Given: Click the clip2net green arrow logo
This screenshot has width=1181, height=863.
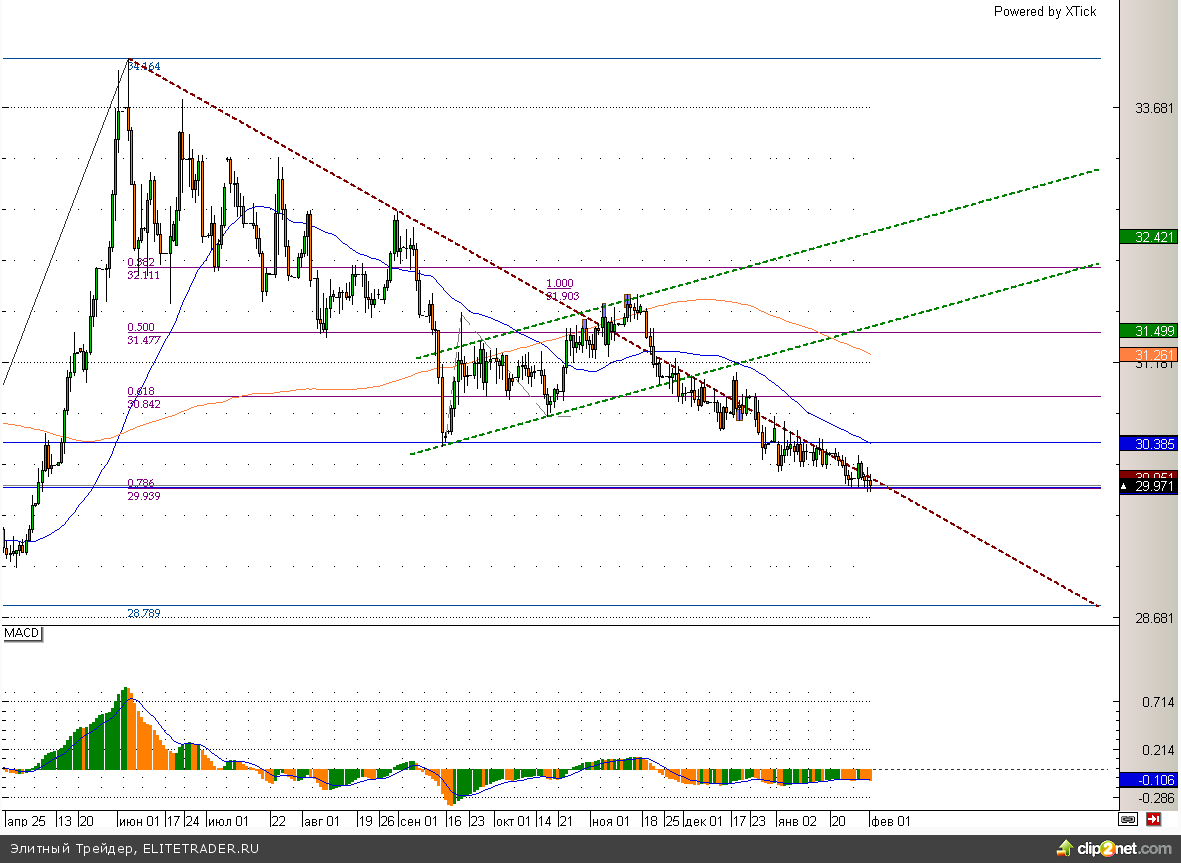Looking at the screenshot, I should point(1065,848).
